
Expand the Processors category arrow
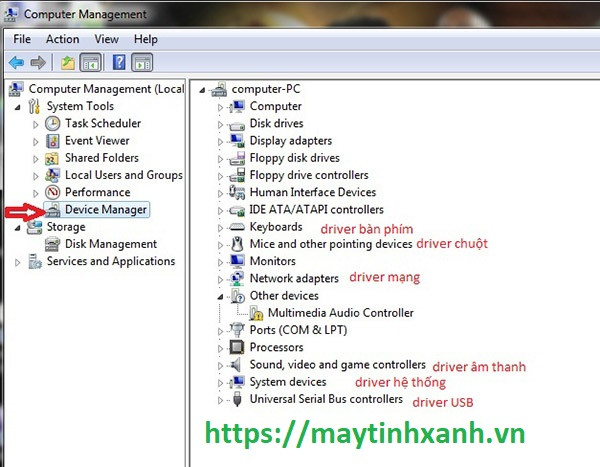point(220,349)
